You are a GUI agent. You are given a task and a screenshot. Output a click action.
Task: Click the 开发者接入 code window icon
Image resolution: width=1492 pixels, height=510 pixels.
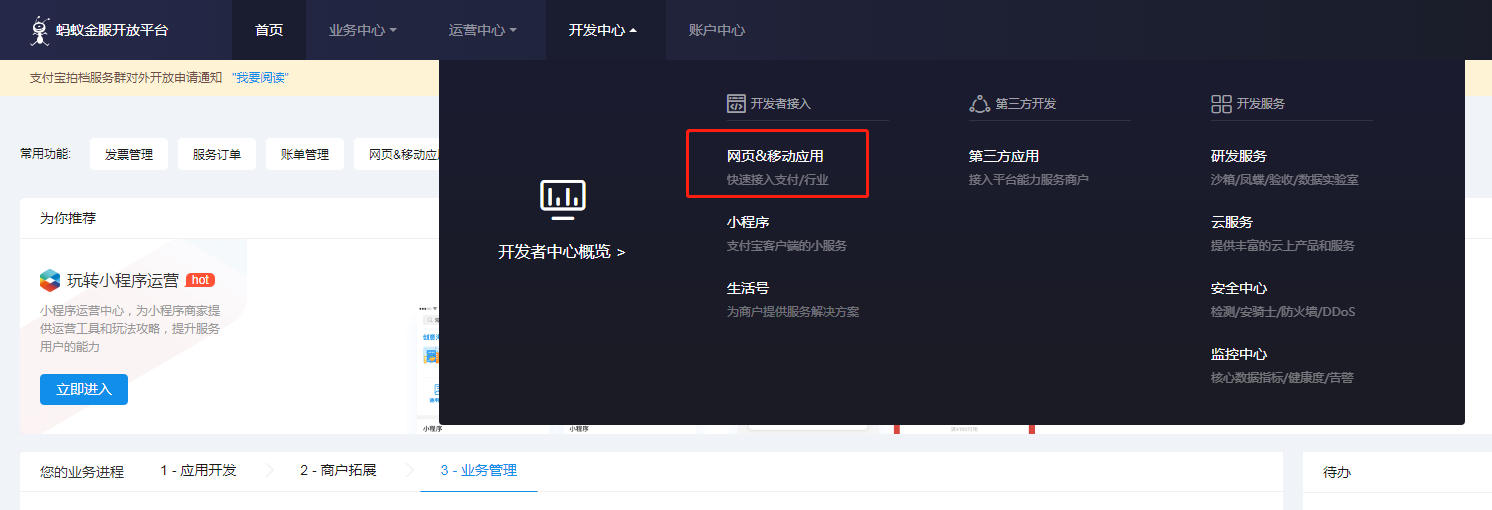coord(736,104)
